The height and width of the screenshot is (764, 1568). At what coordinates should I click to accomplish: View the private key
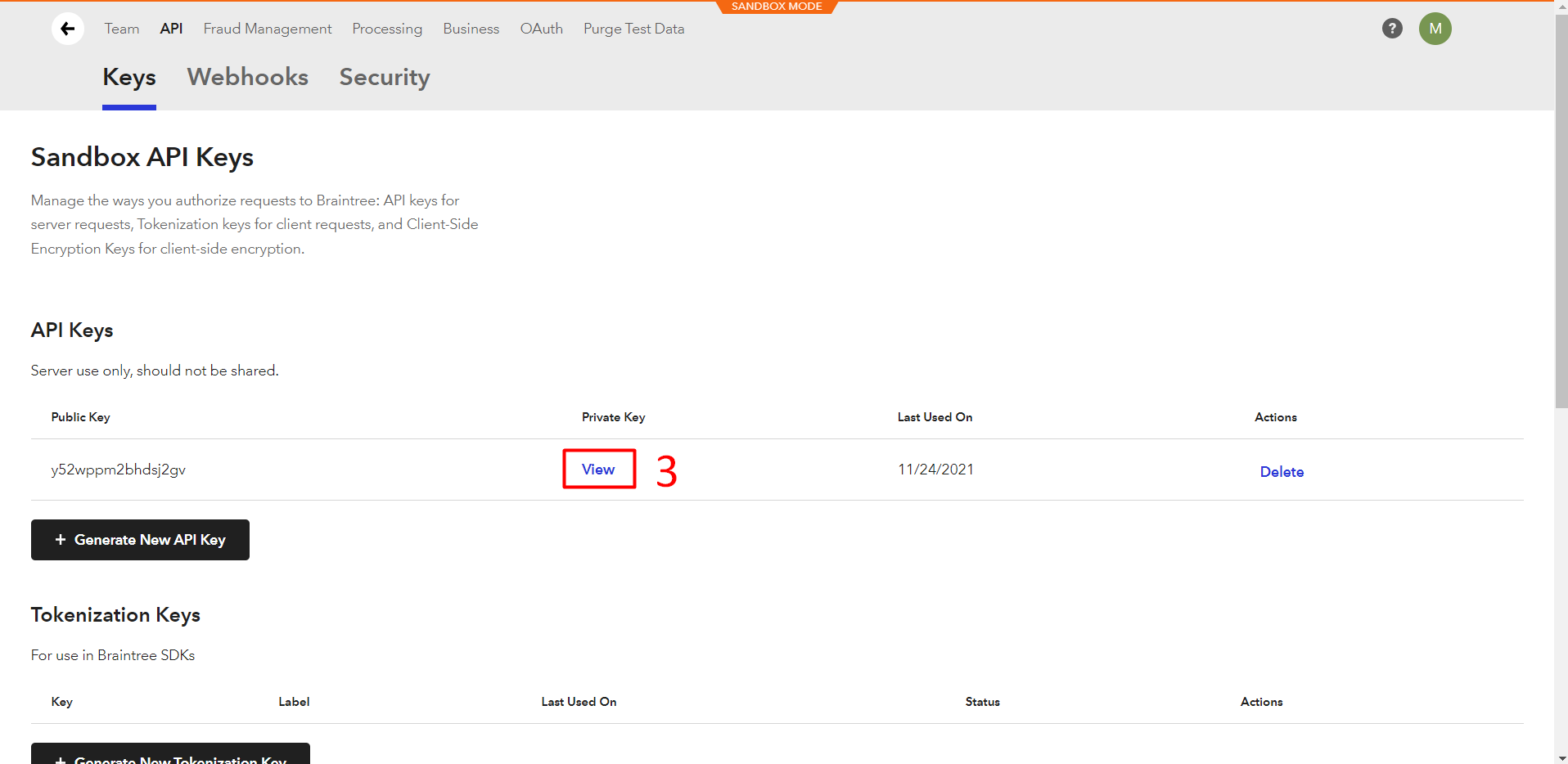[x=598, y=470]
